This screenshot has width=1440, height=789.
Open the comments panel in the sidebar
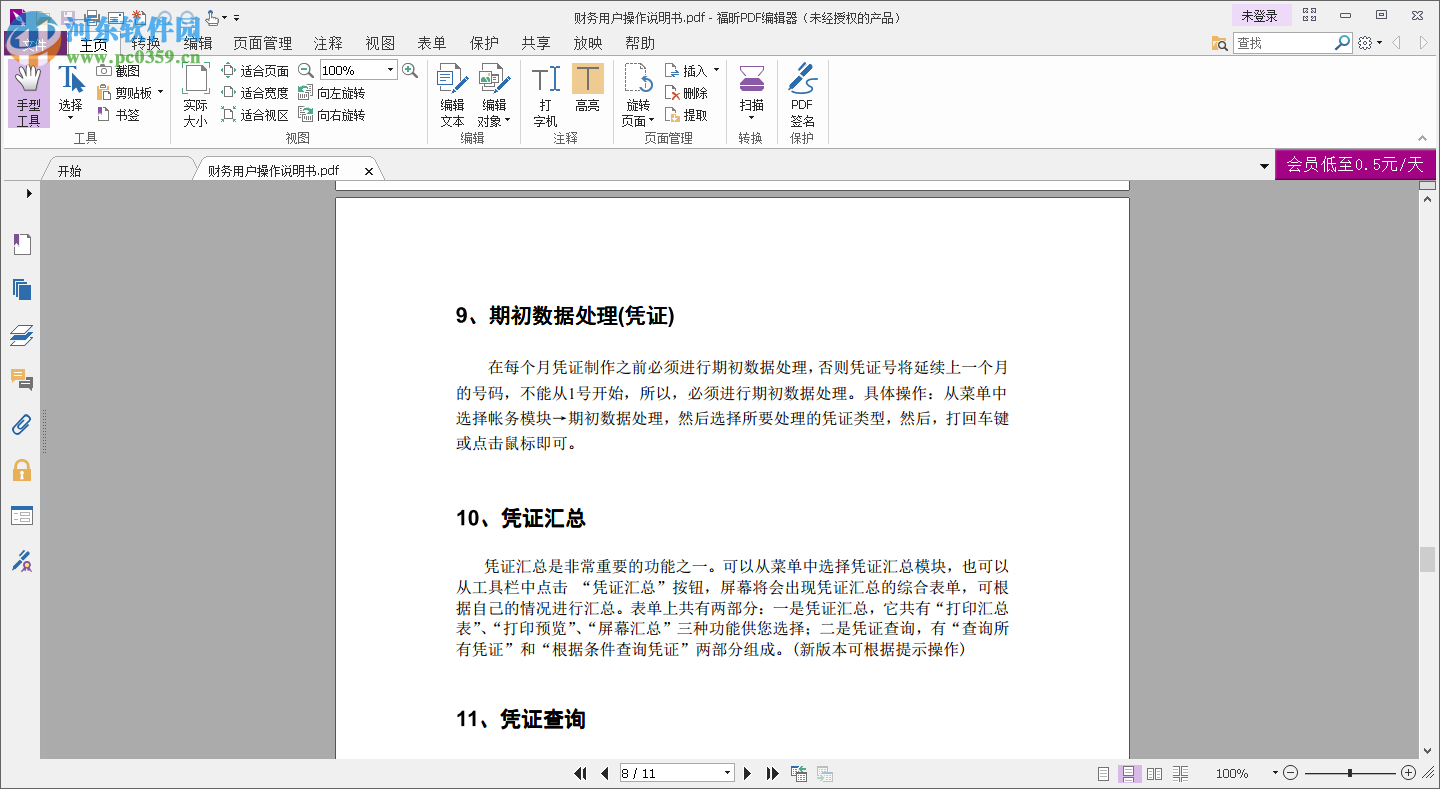22,380
